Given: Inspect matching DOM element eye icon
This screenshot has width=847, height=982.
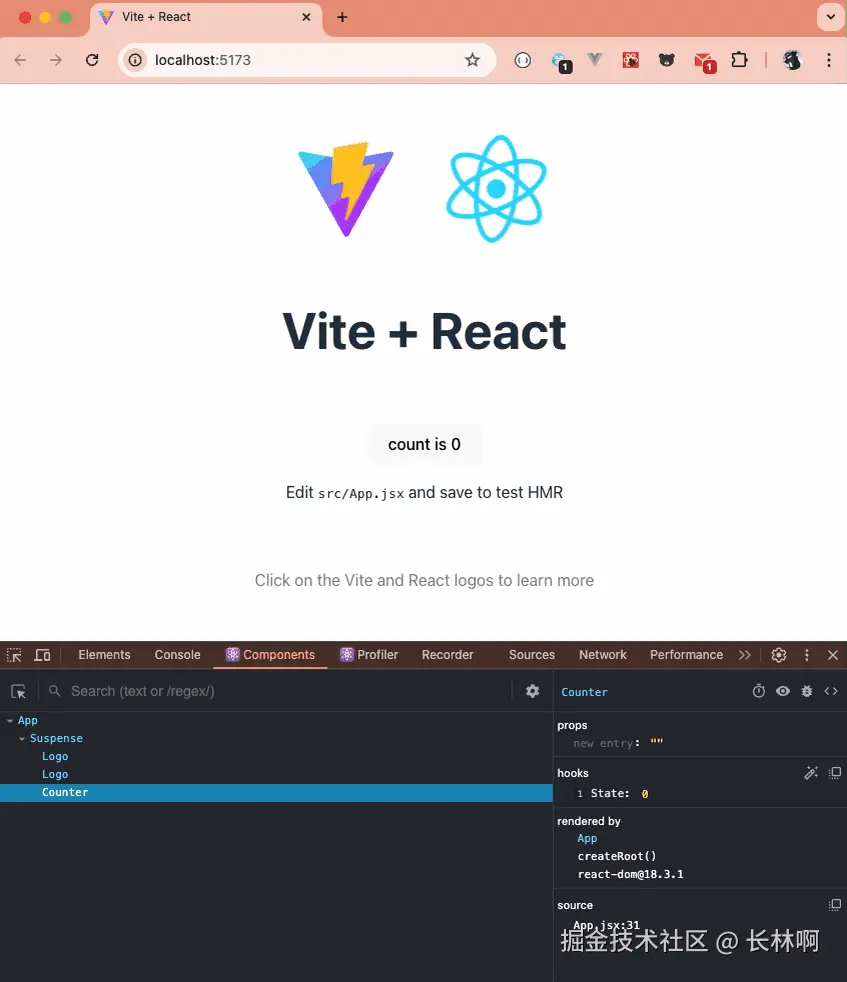Looking at the screenshot, I should (783, 691).
